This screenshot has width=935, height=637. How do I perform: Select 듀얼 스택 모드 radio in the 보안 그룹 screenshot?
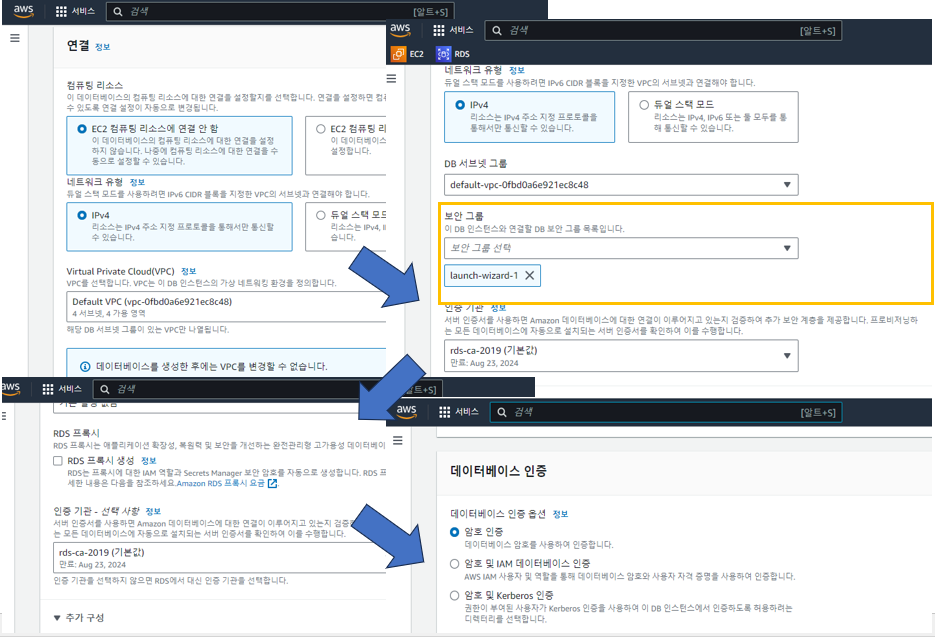(x=644, y=105)
